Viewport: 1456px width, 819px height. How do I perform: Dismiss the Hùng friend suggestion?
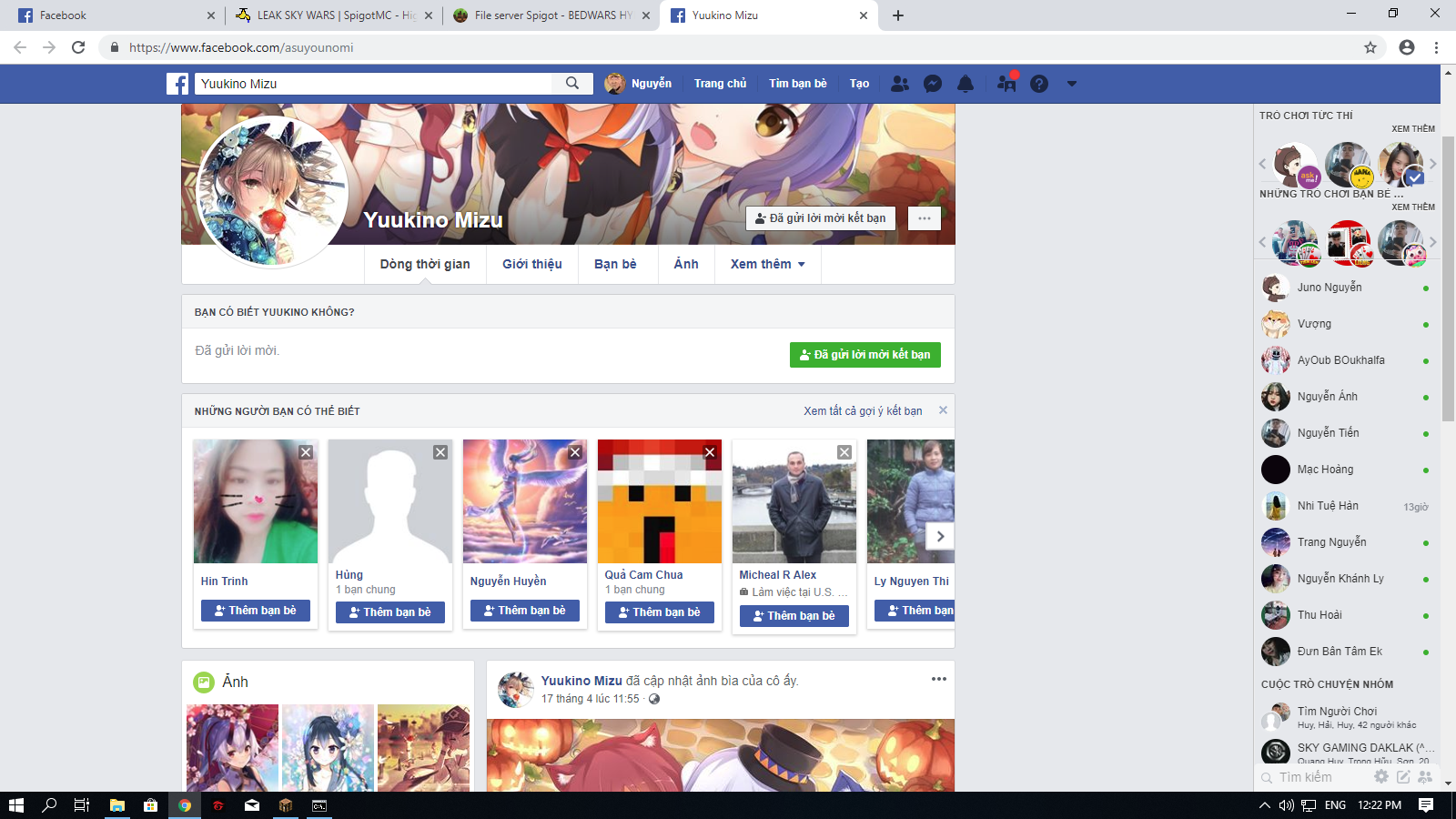click(x=440, y=452)
